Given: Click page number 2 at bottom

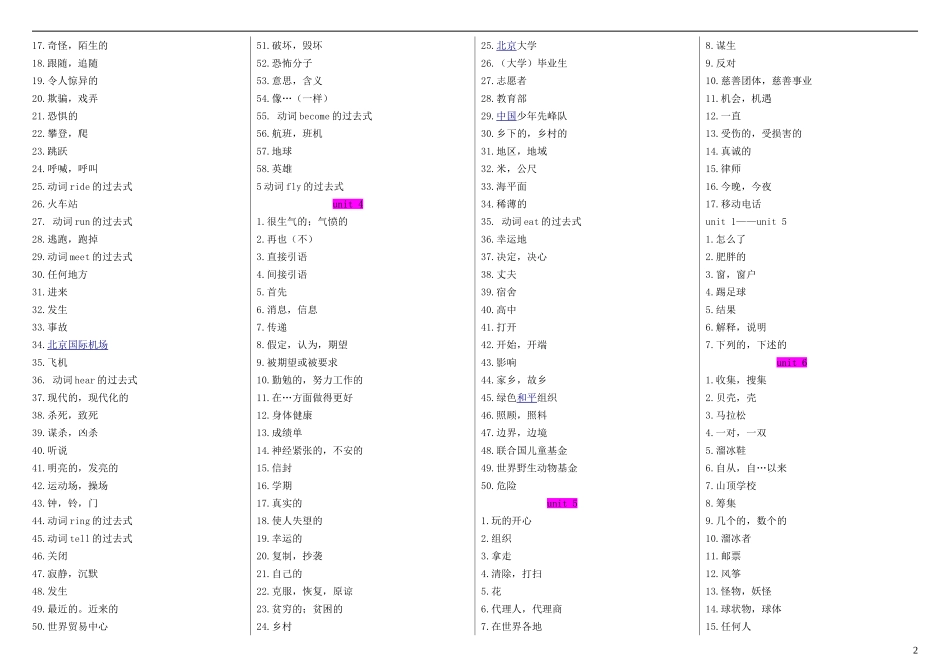Looking at the screenshot, I should (x=915, y=651).
